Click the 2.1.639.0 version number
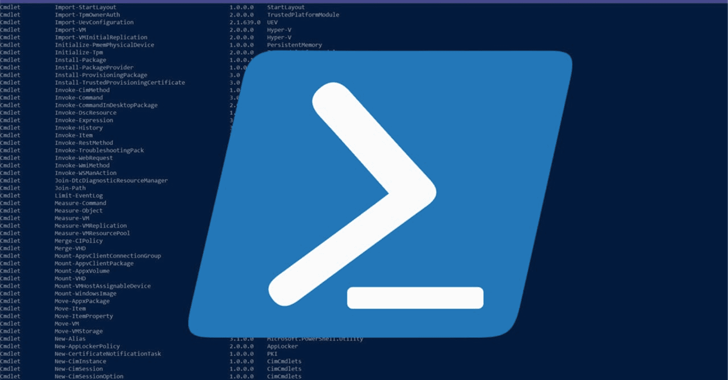The image size is (728, 380). (x=245, y=22)
